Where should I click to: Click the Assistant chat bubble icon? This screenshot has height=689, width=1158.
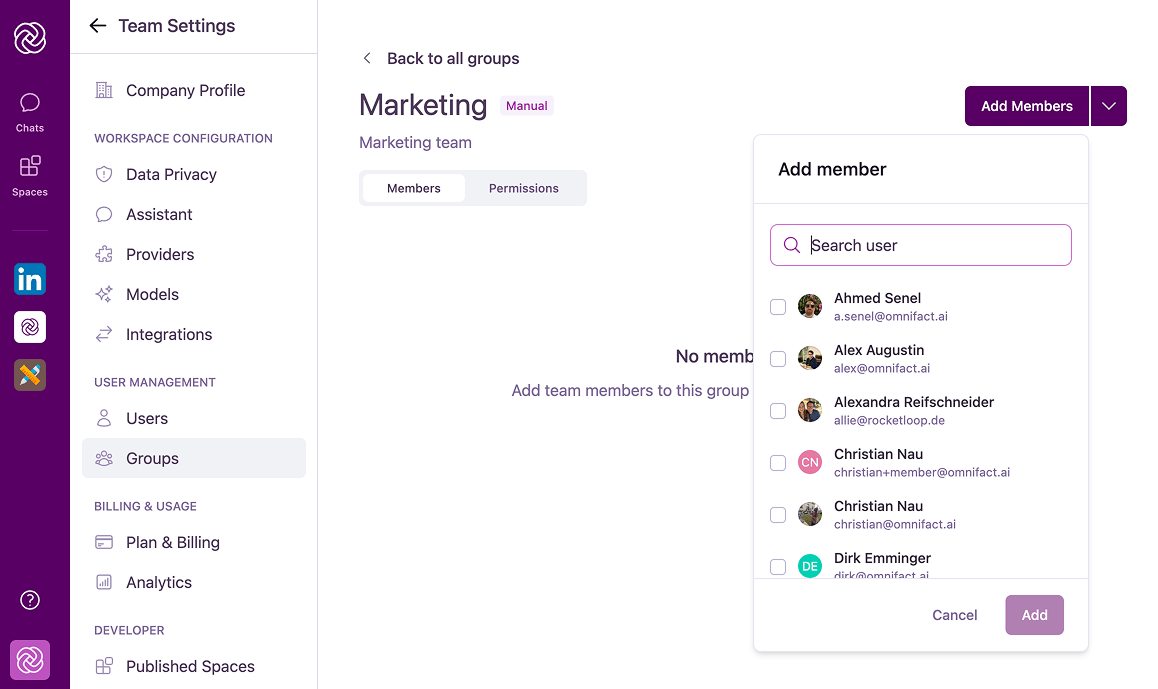tap(104, 214)
